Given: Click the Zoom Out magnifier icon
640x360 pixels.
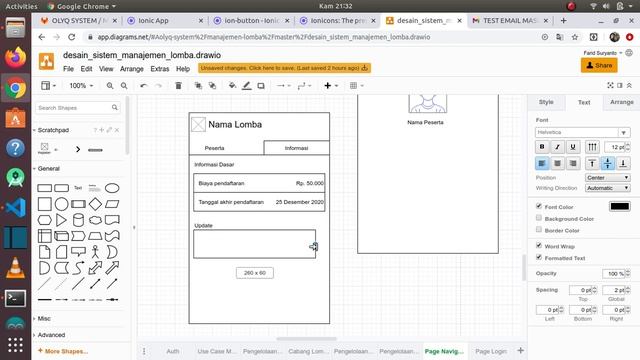Looking at the screenshot, I should pyautogui.click(x=124, y=86).
